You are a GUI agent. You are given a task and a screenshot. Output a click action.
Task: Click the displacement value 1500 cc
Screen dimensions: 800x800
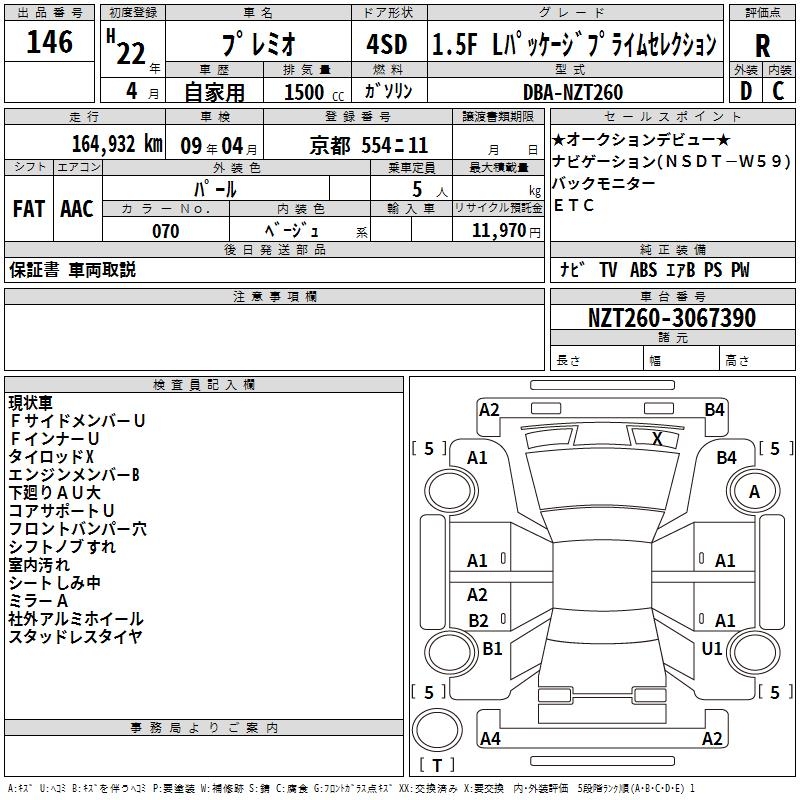pyautogui.click(x=314, y=92)
